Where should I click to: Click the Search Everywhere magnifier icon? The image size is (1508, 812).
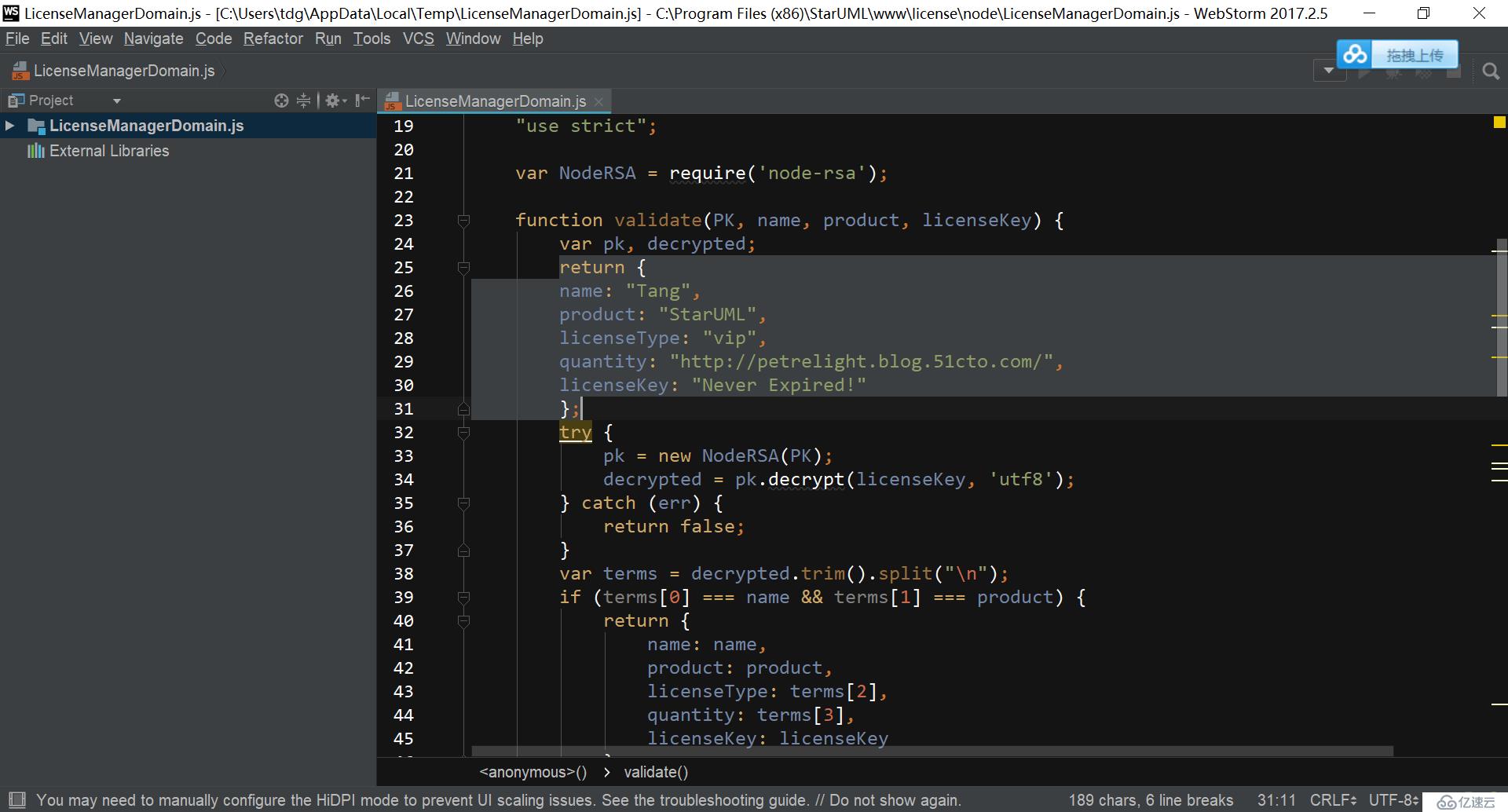(1490, 71)
